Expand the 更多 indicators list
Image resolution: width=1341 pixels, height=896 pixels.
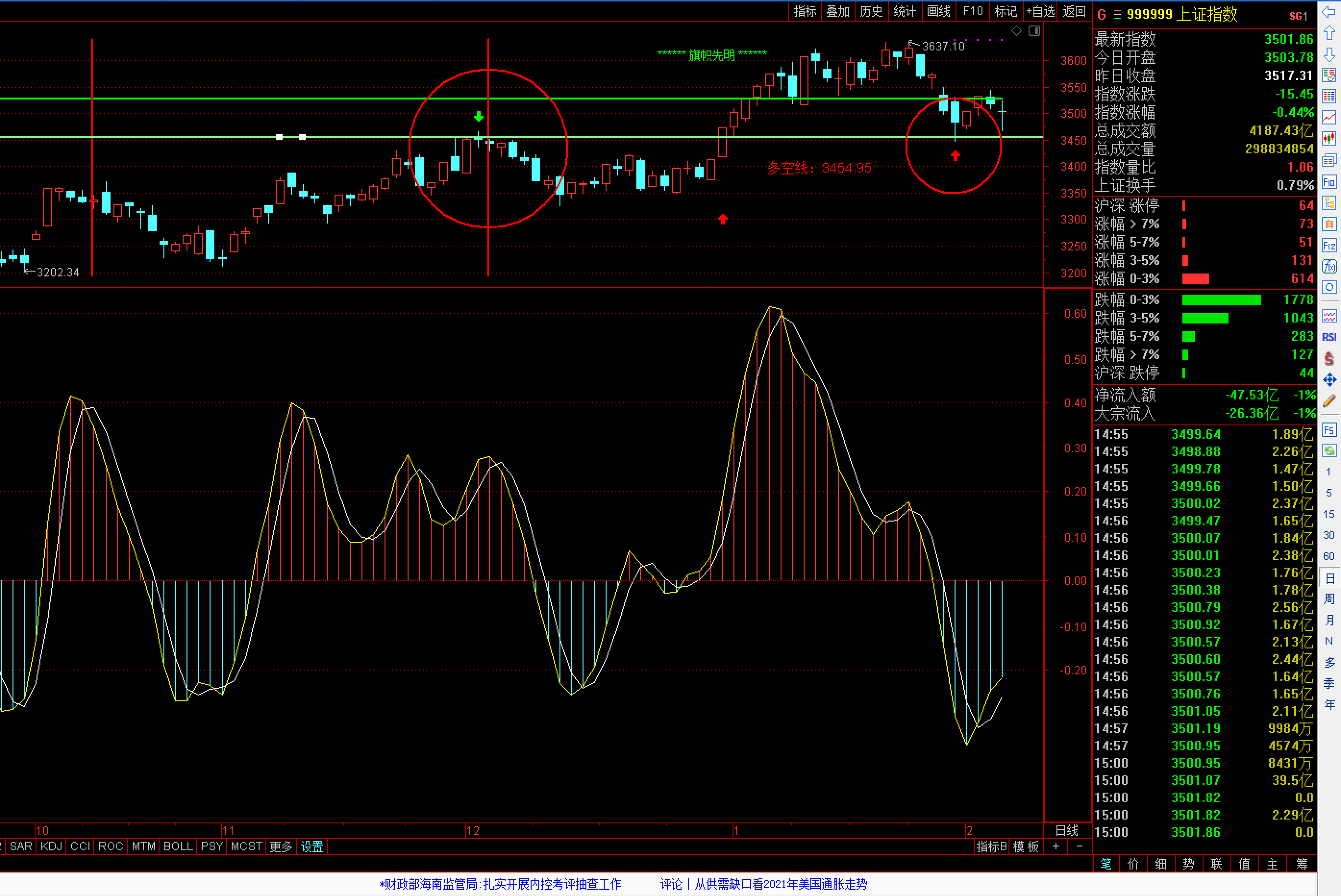281,846
